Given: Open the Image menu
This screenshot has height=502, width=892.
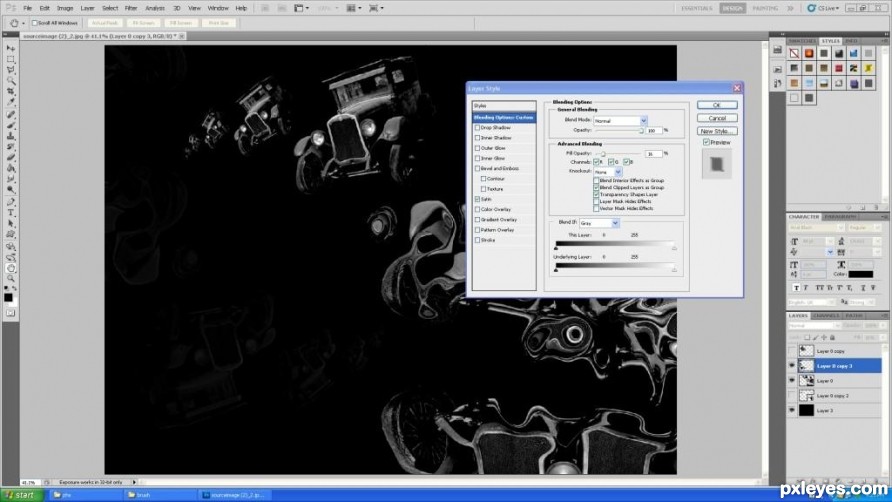Looking at the screenshot, I should tap(65, 9).
